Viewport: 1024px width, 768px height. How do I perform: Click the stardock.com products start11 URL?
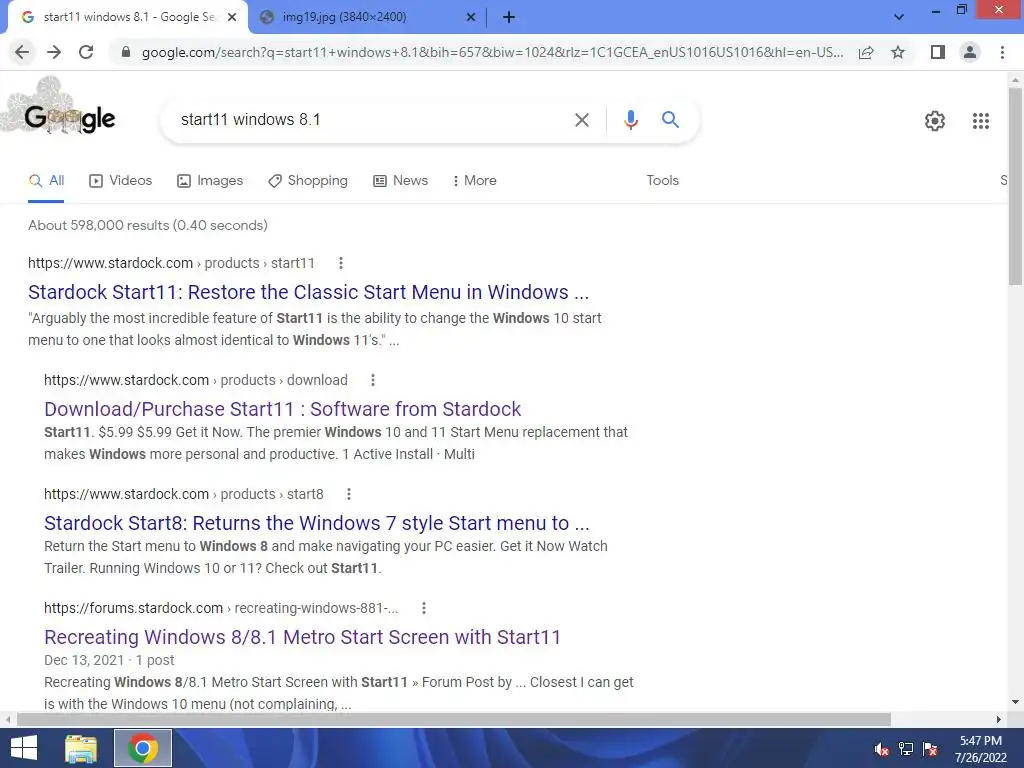pos(171,263)
